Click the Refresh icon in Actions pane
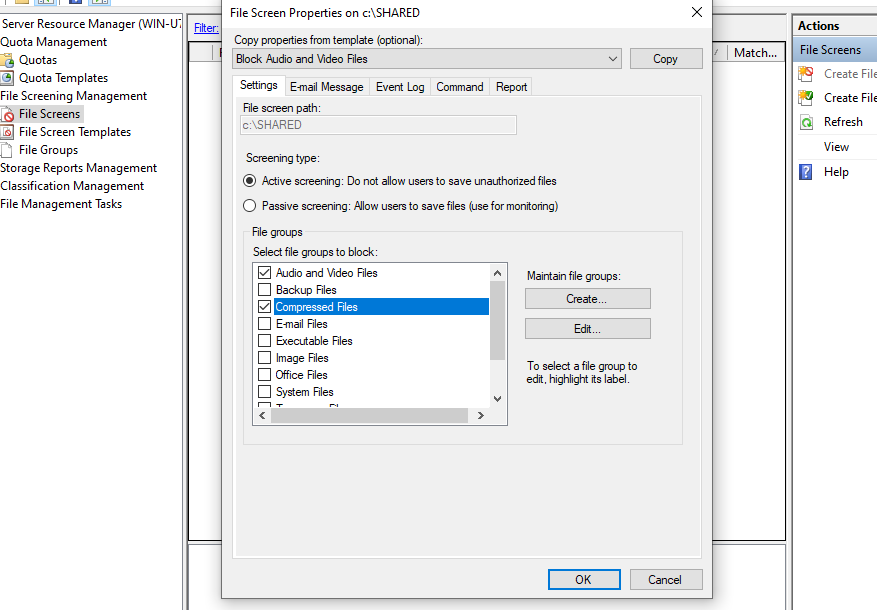The width and height of the screenshot is (877, 610). pyautogui.click(x=806, y=122)
